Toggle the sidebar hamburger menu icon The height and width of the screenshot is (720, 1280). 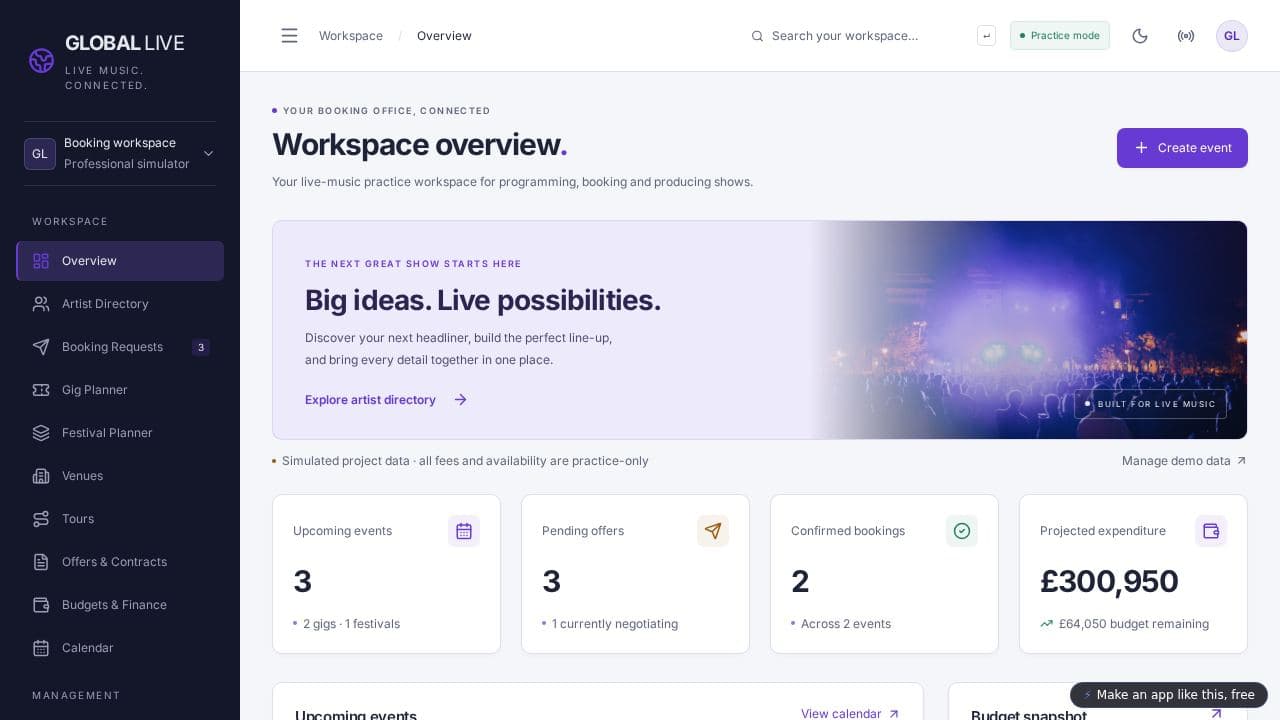pos(289,36)
